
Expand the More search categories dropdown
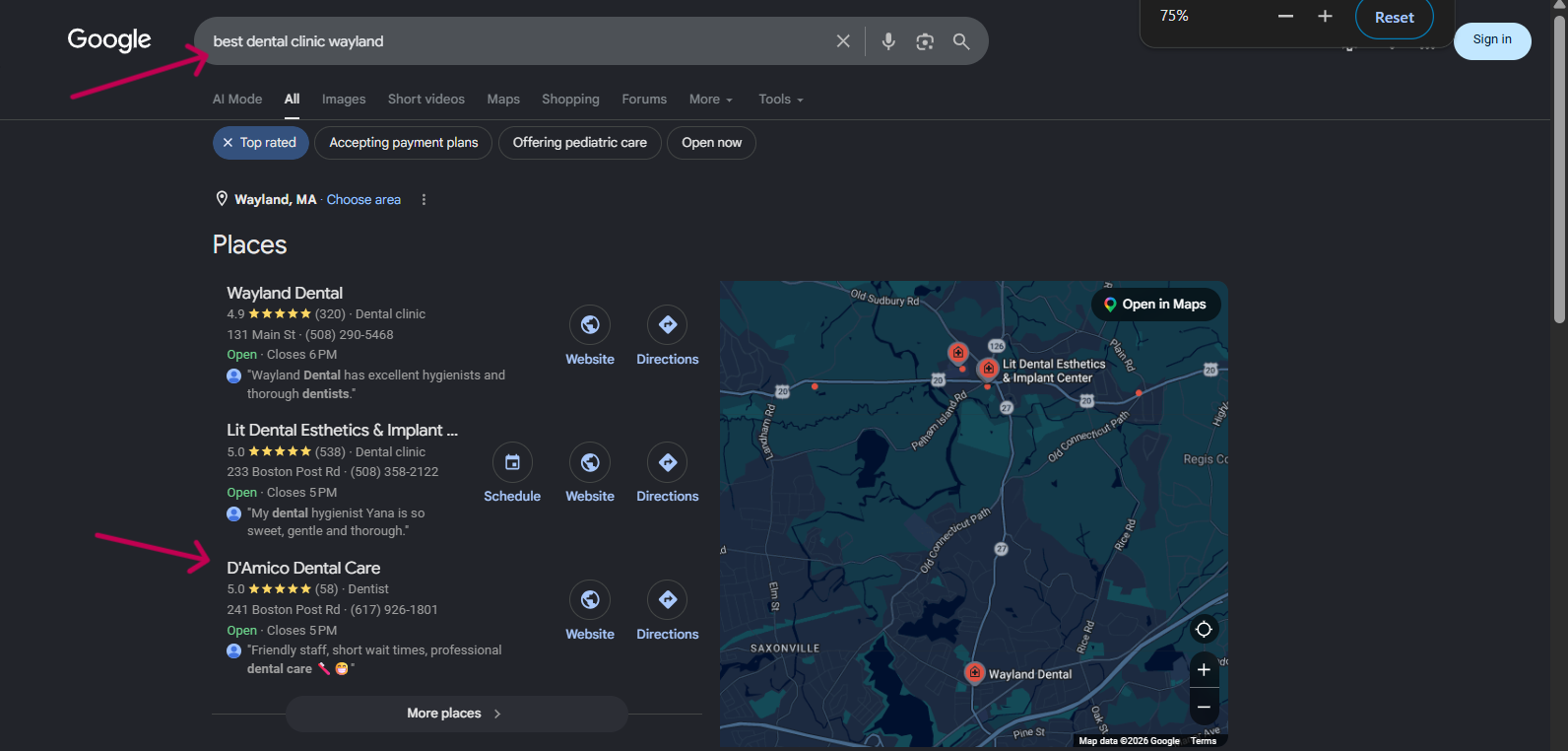click(x=711, y=100)
